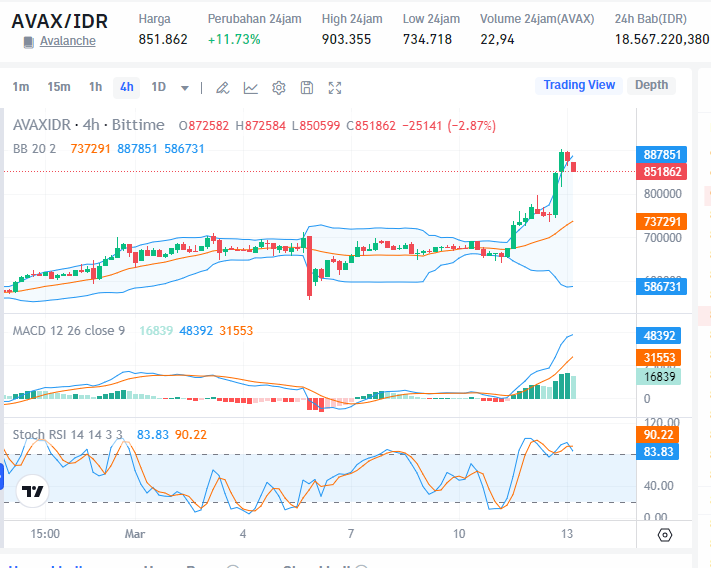Toggle fullscreen chart icon
This screenshot has height=568, width=711.
335,87
